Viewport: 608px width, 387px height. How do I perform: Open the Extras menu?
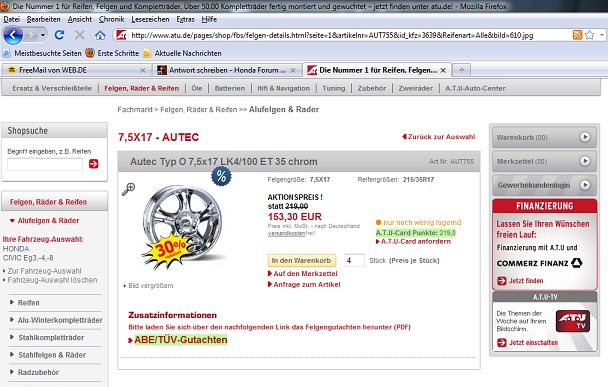185,19
